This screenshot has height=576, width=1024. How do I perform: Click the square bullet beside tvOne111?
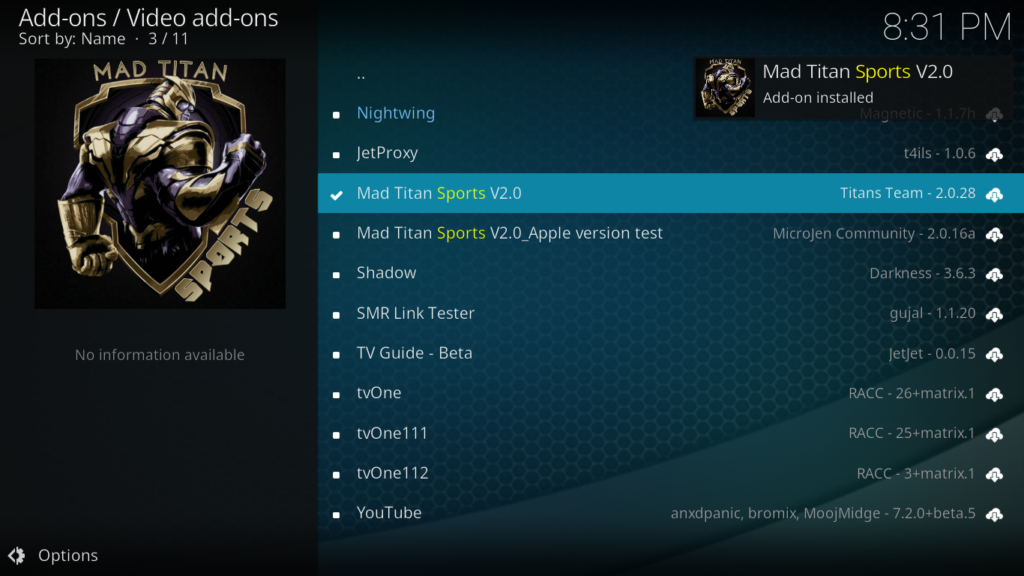pyautogui.click(x=336, y=435)
